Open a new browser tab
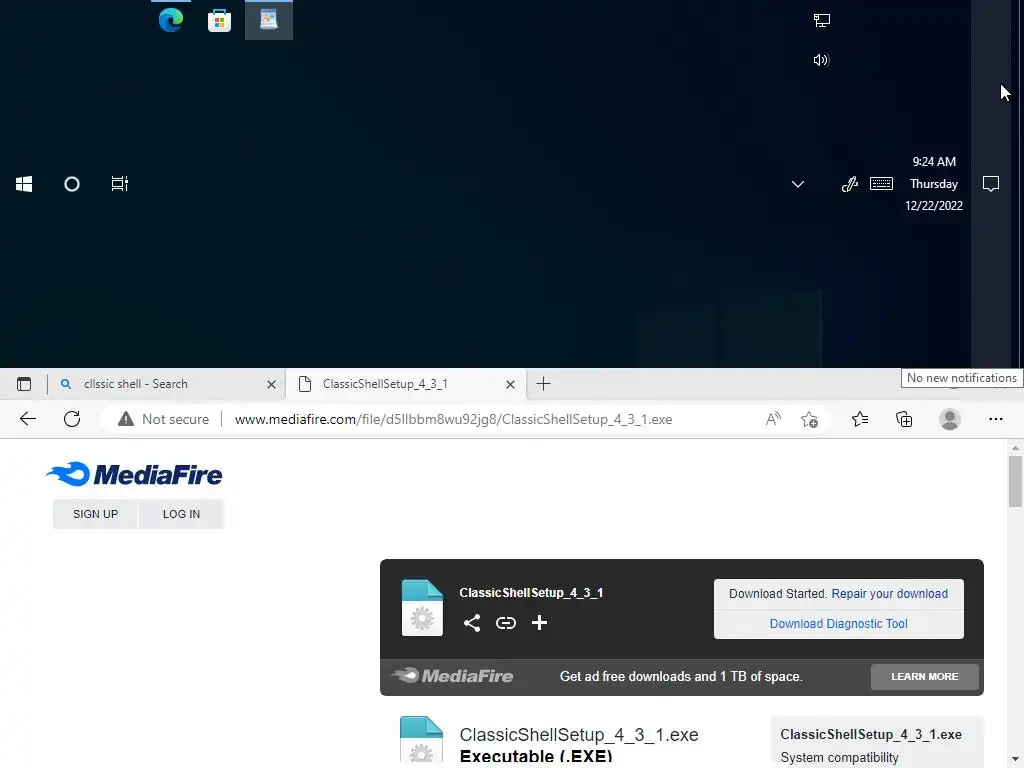Screen dimensions: 1024x768 (543, 384)
